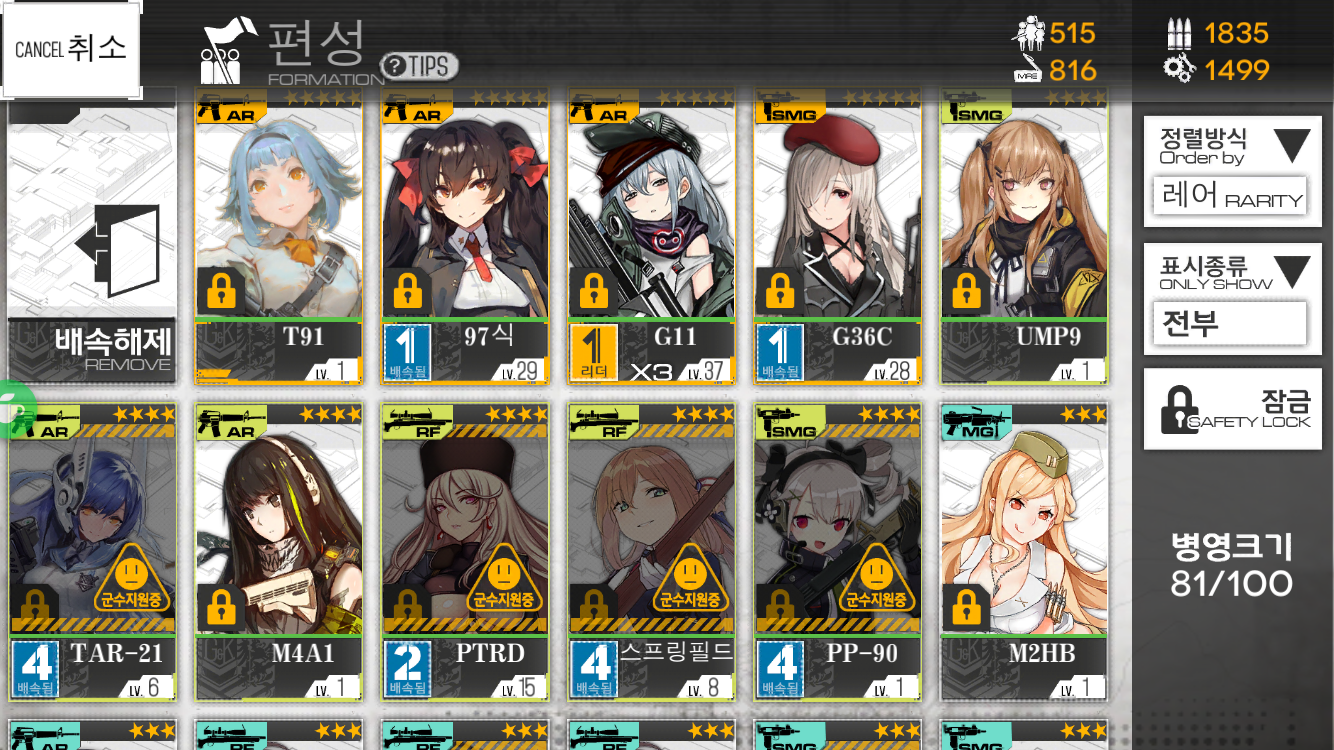1334x750 pixels.
Task: Expand the Order by dropdown arrow
Action: tap(1291, 146)
